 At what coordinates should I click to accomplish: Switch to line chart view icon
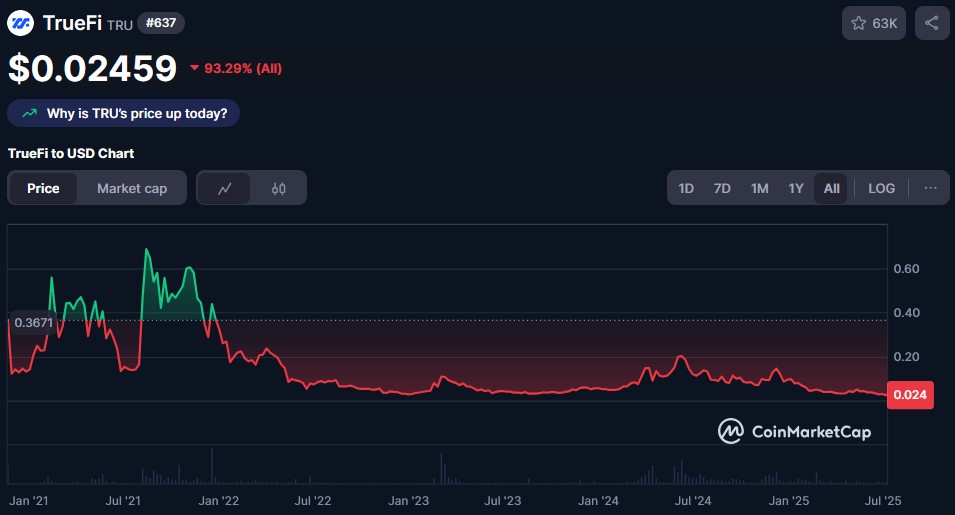pyautogui.click(x=224, y=188)
